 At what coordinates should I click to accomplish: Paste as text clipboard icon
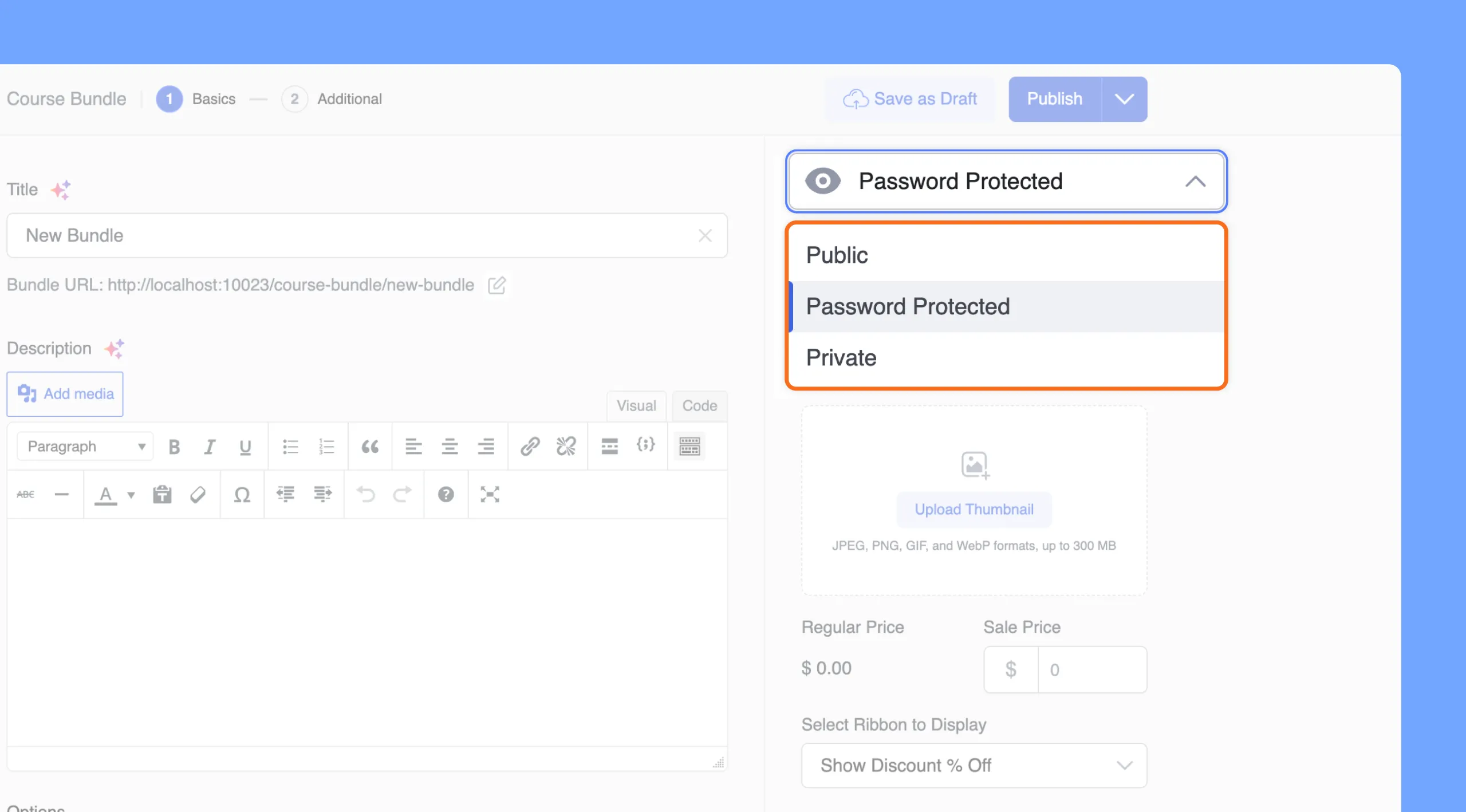(x=162, y=495)
